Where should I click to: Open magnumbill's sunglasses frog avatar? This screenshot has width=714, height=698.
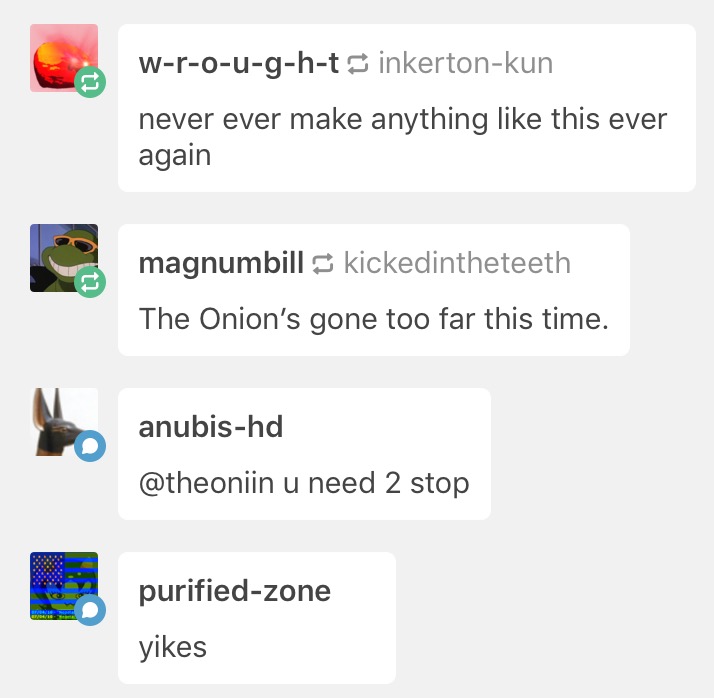pos(64,258)
